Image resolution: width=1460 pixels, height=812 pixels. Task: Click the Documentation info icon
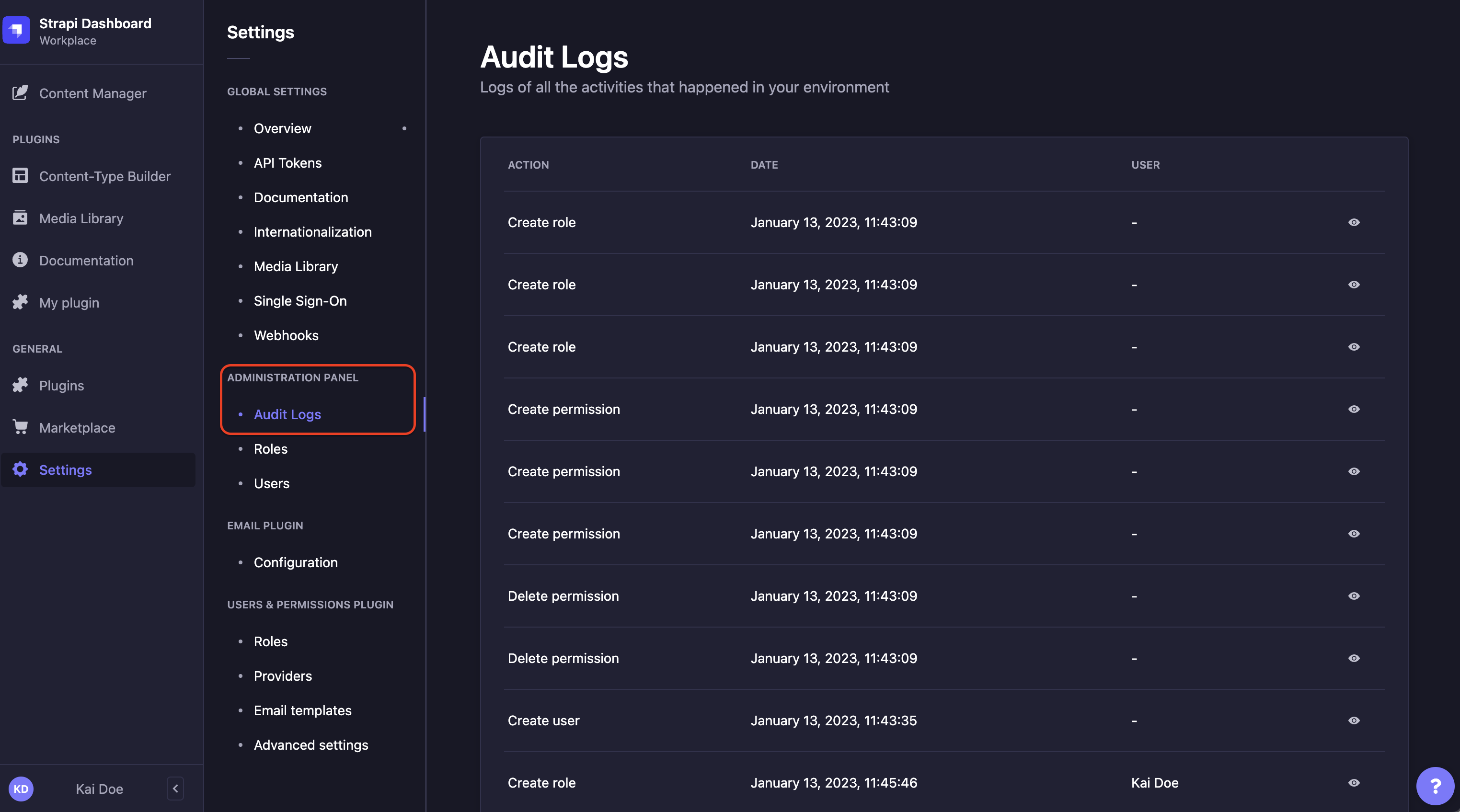(x=21, y=260)
